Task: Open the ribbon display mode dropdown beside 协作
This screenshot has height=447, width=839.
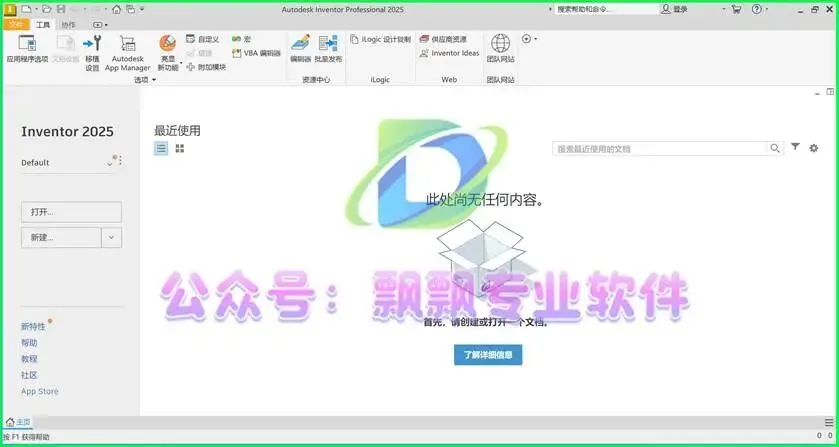Action: 100,25
